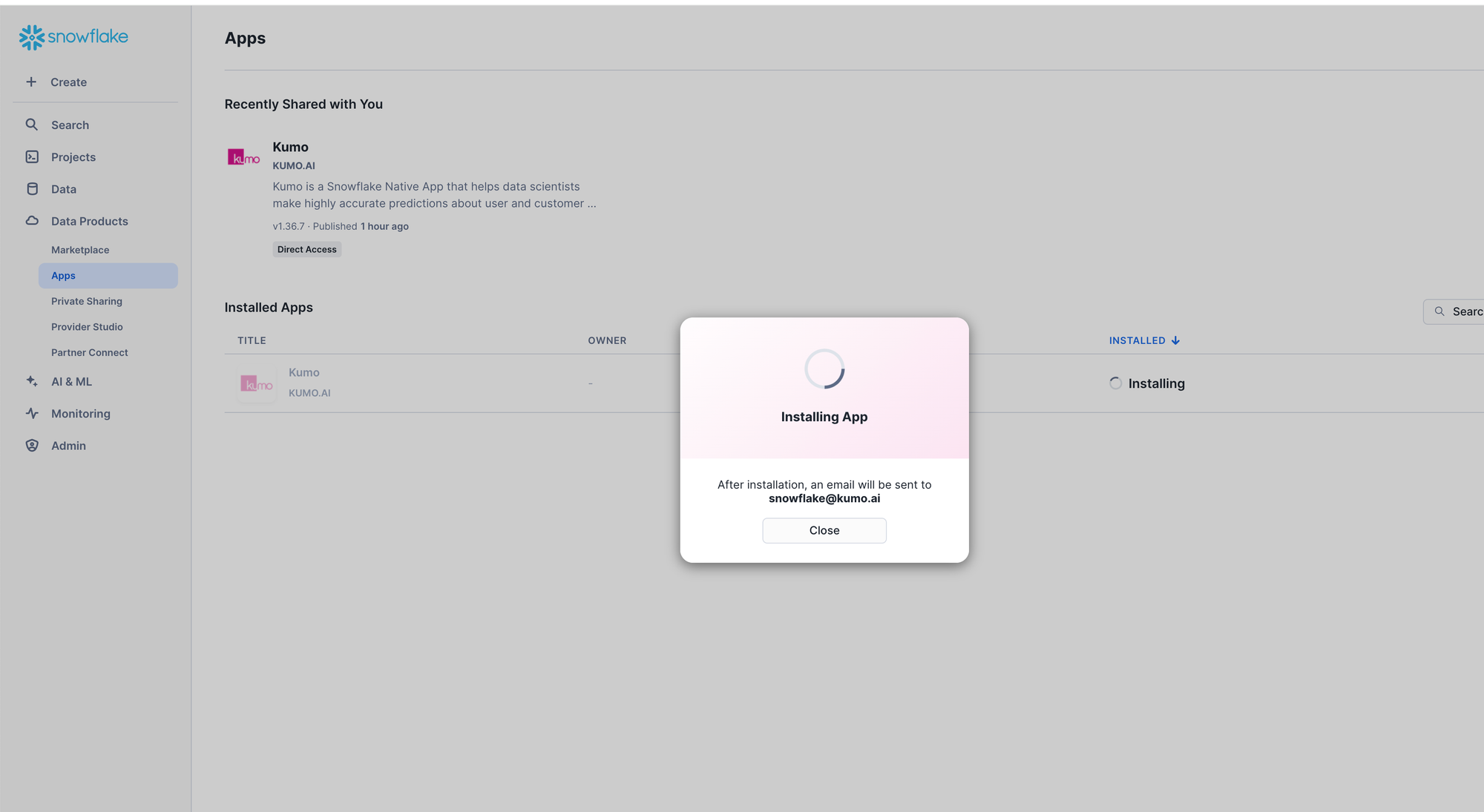Viewport: 1484px width, 812px height.
Task: Open Provider Studio
Action: click(87, 327)
